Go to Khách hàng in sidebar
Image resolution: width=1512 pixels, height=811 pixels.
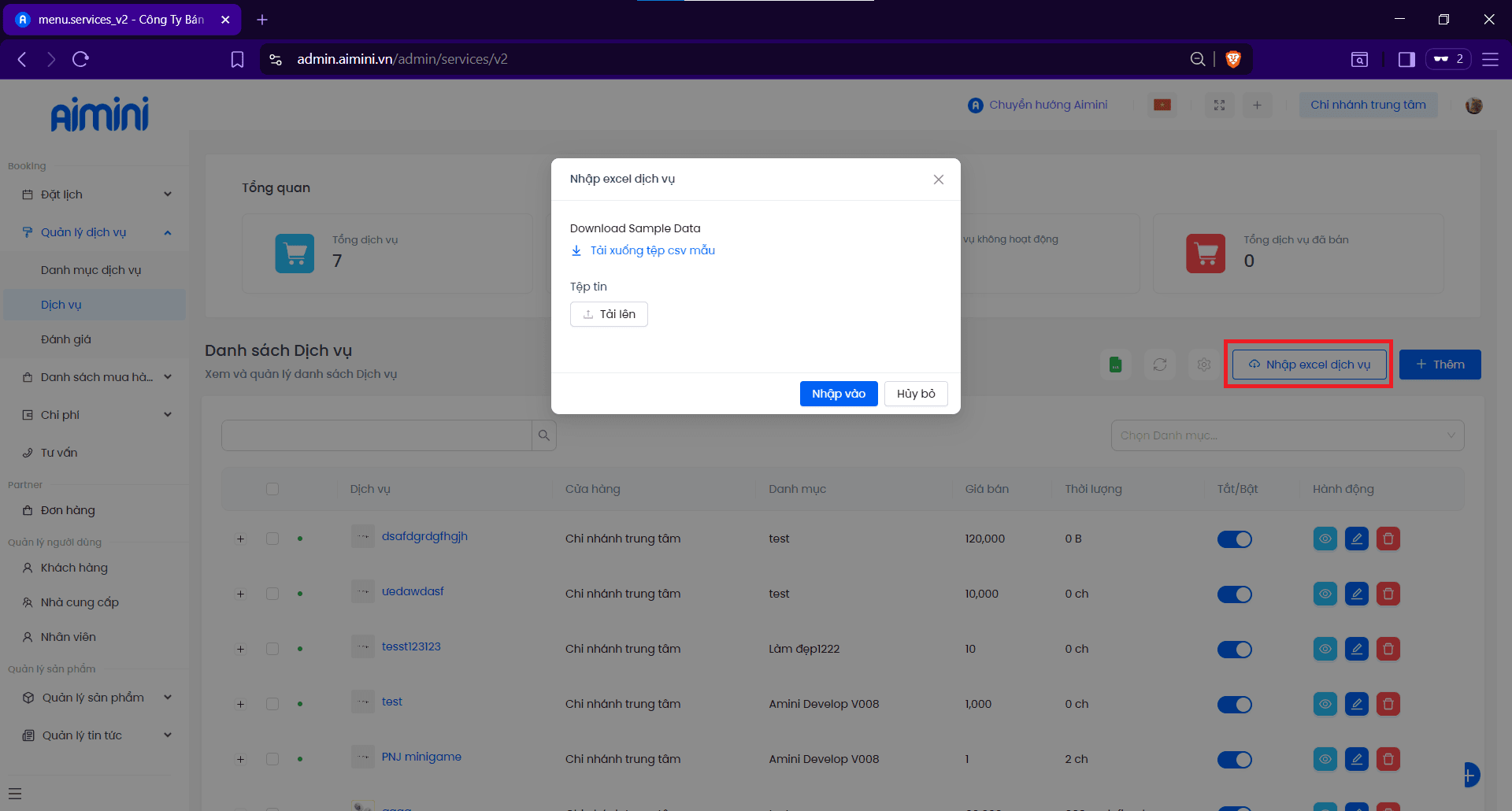coord(74,568)
